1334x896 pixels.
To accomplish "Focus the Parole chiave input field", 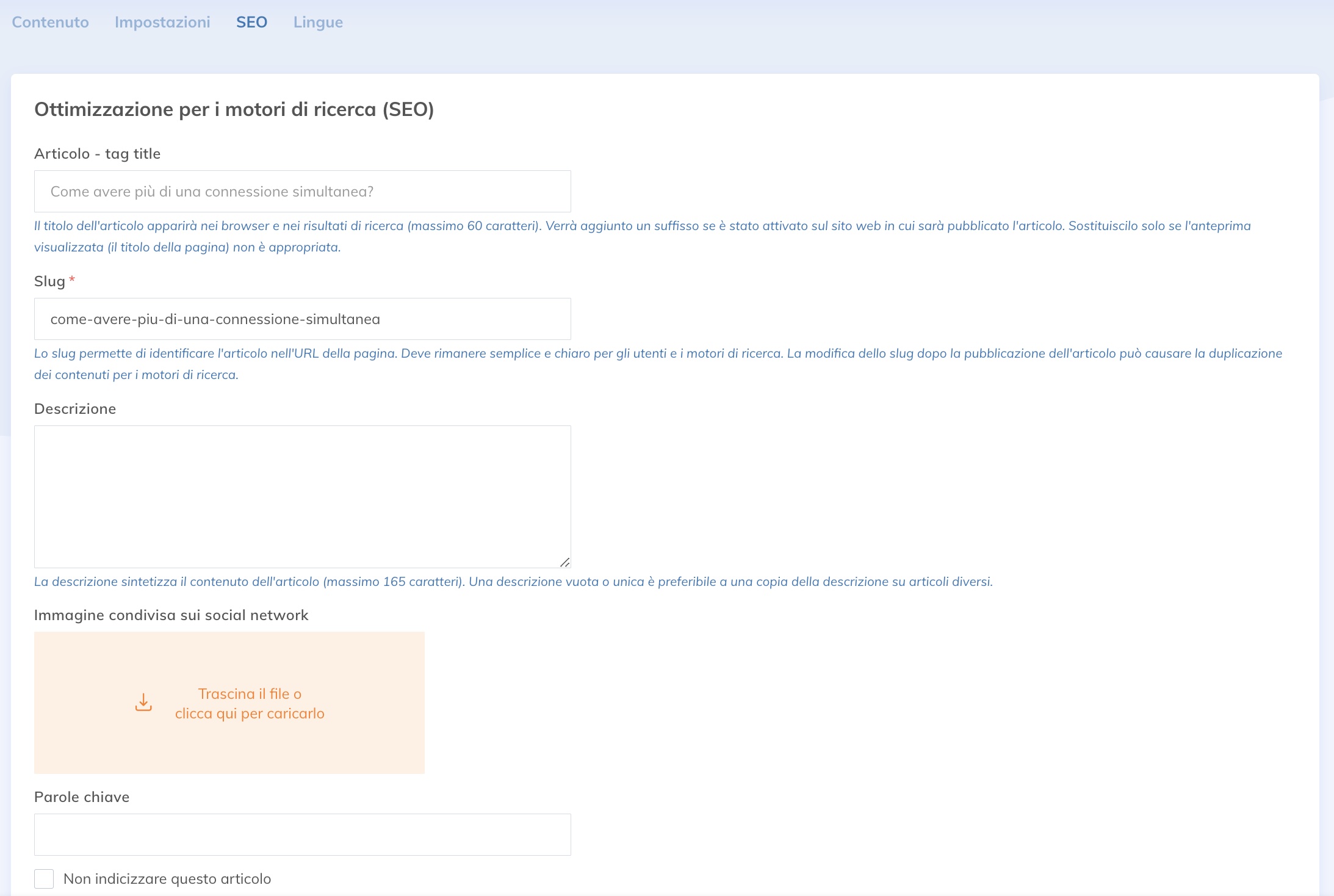I will point(303,835).
